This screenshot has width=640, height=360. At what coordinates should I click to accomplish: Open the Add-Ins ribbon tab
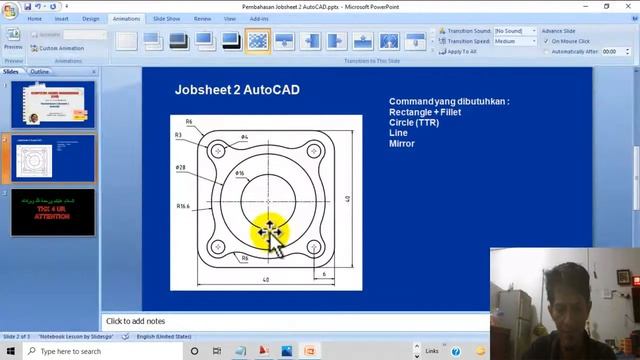(x=259, y=19)
